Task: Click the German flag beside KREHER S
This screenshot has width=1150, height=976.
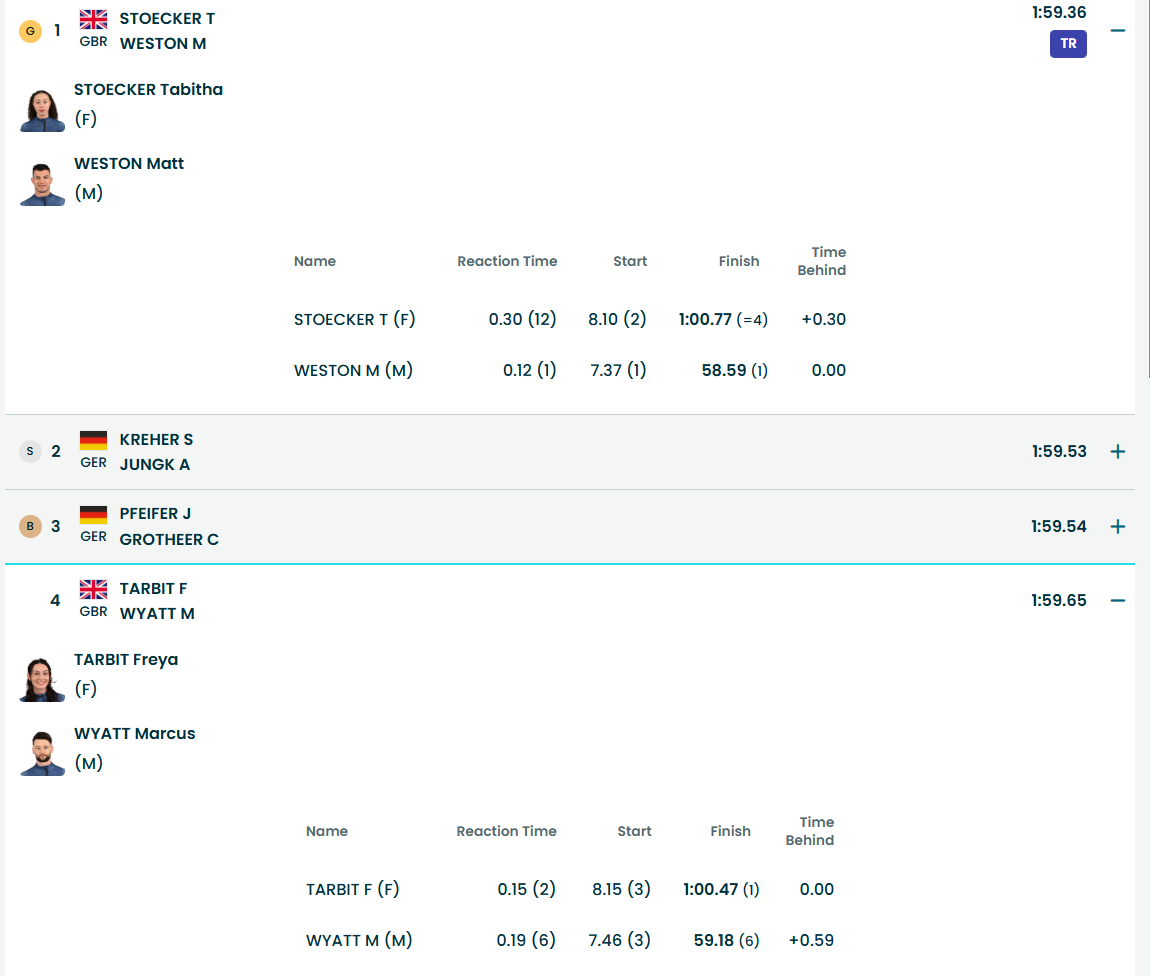Action: click(x=93, y=440)
